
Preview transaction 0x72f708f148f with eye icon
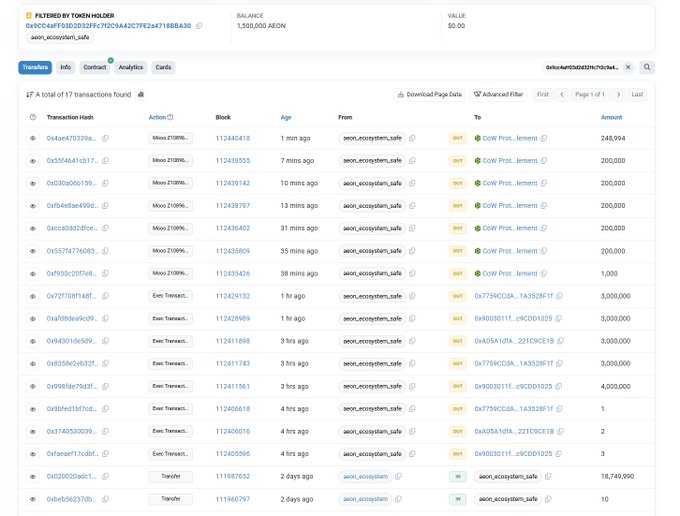click(x=33, y=296)
